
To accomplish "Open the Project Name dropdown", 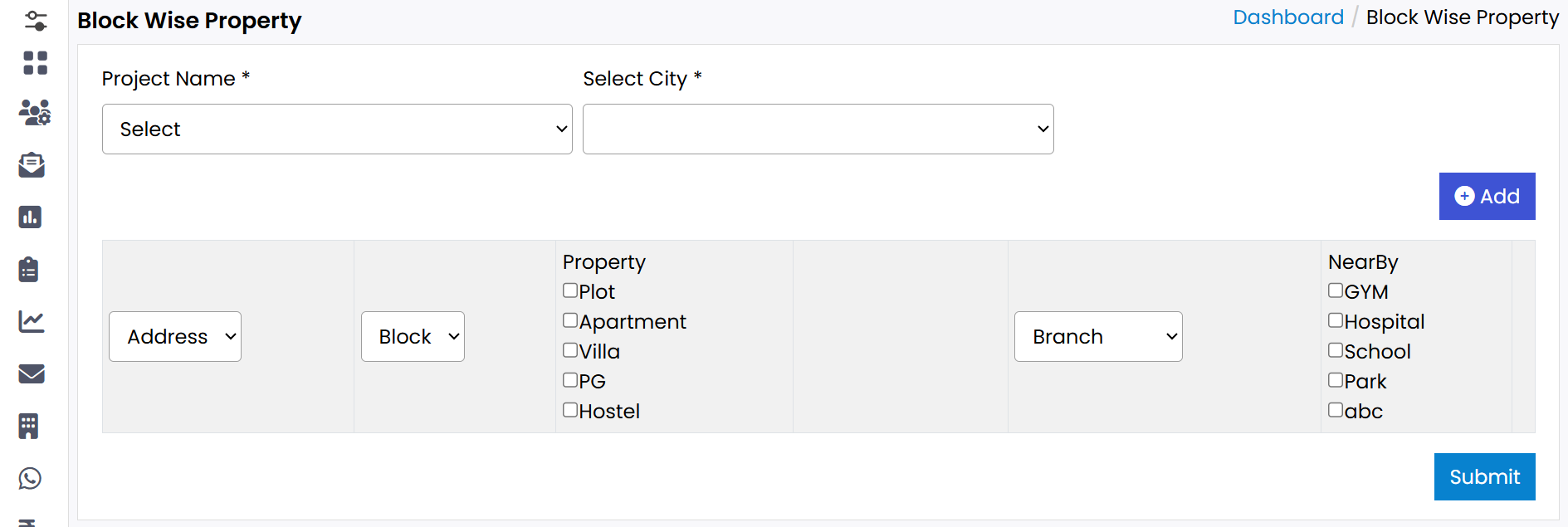I will point(336,129).
